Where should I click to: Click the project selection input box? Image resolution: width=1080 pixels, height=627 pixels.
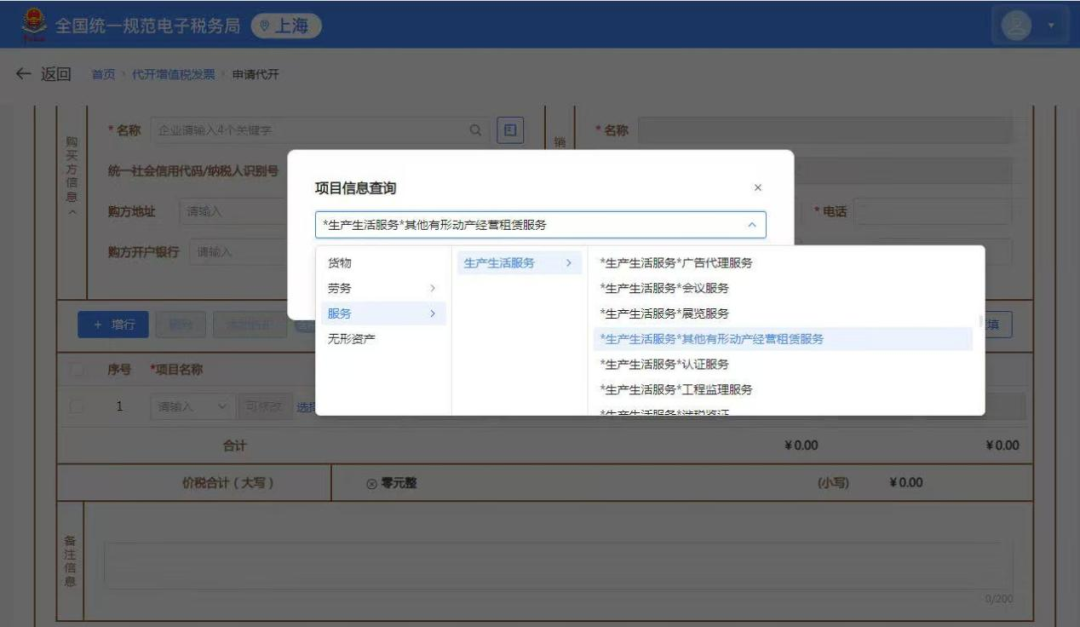click(x=541, y=225)
